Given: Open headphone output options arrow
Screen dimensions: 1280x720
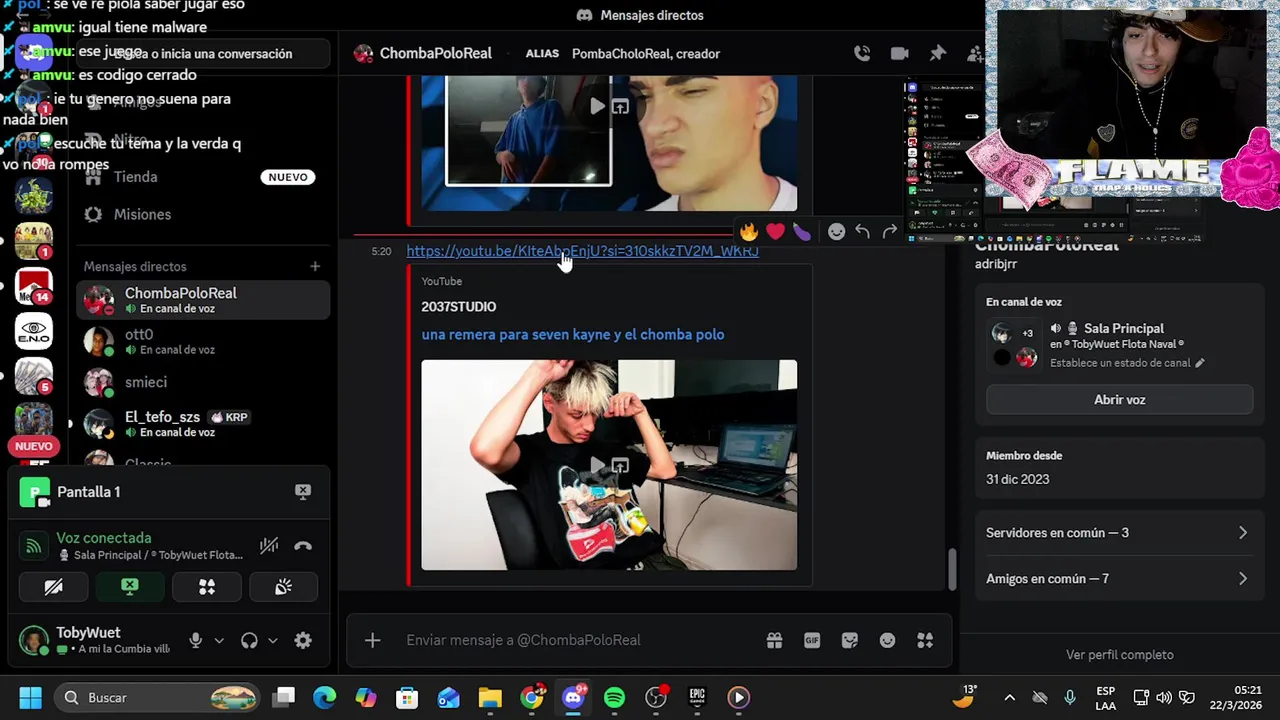Looking at the screenshot, I should pos(272,641).
